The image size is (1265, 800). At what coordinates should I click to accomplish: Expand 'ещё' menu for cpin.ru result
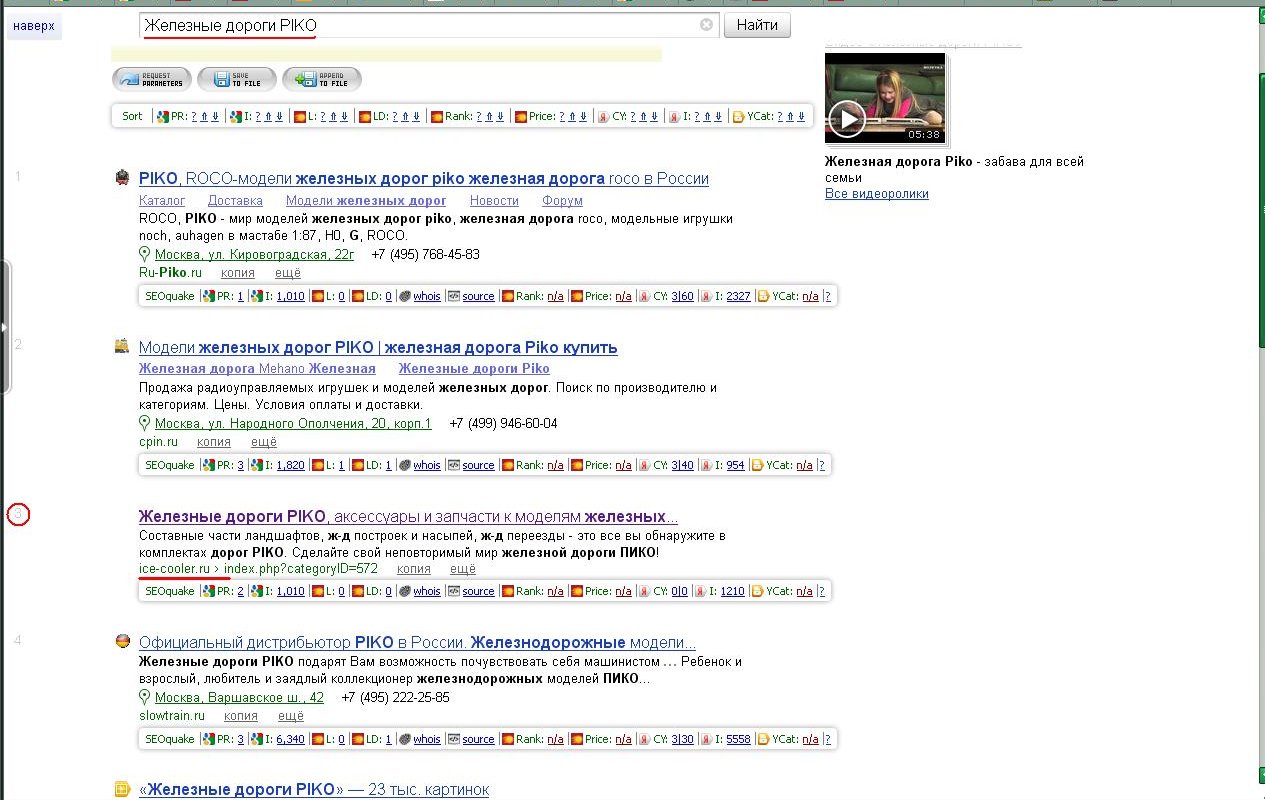263,442
